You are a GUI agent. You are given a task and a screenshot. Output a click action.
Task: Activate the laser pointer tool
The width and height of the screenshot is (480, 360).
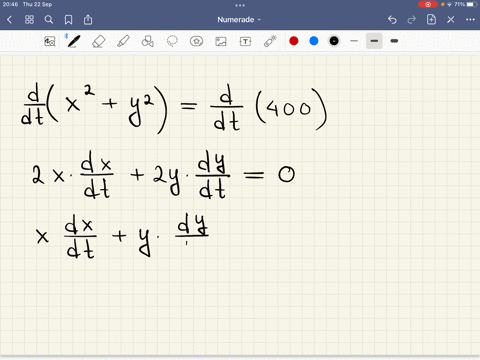coord(270,41)
